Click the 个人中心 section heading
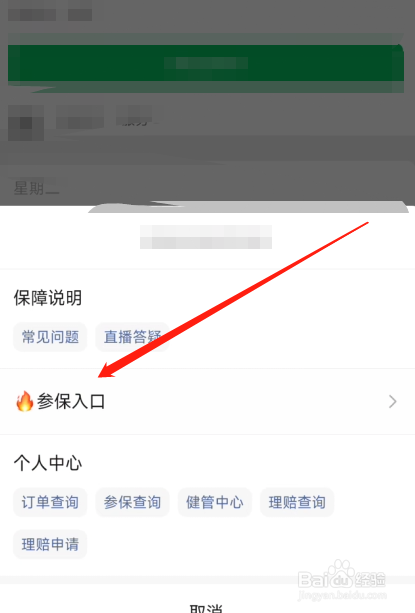The height and width of the screenshot is (613, 415). pyautogui.click(x=48, y=463)
